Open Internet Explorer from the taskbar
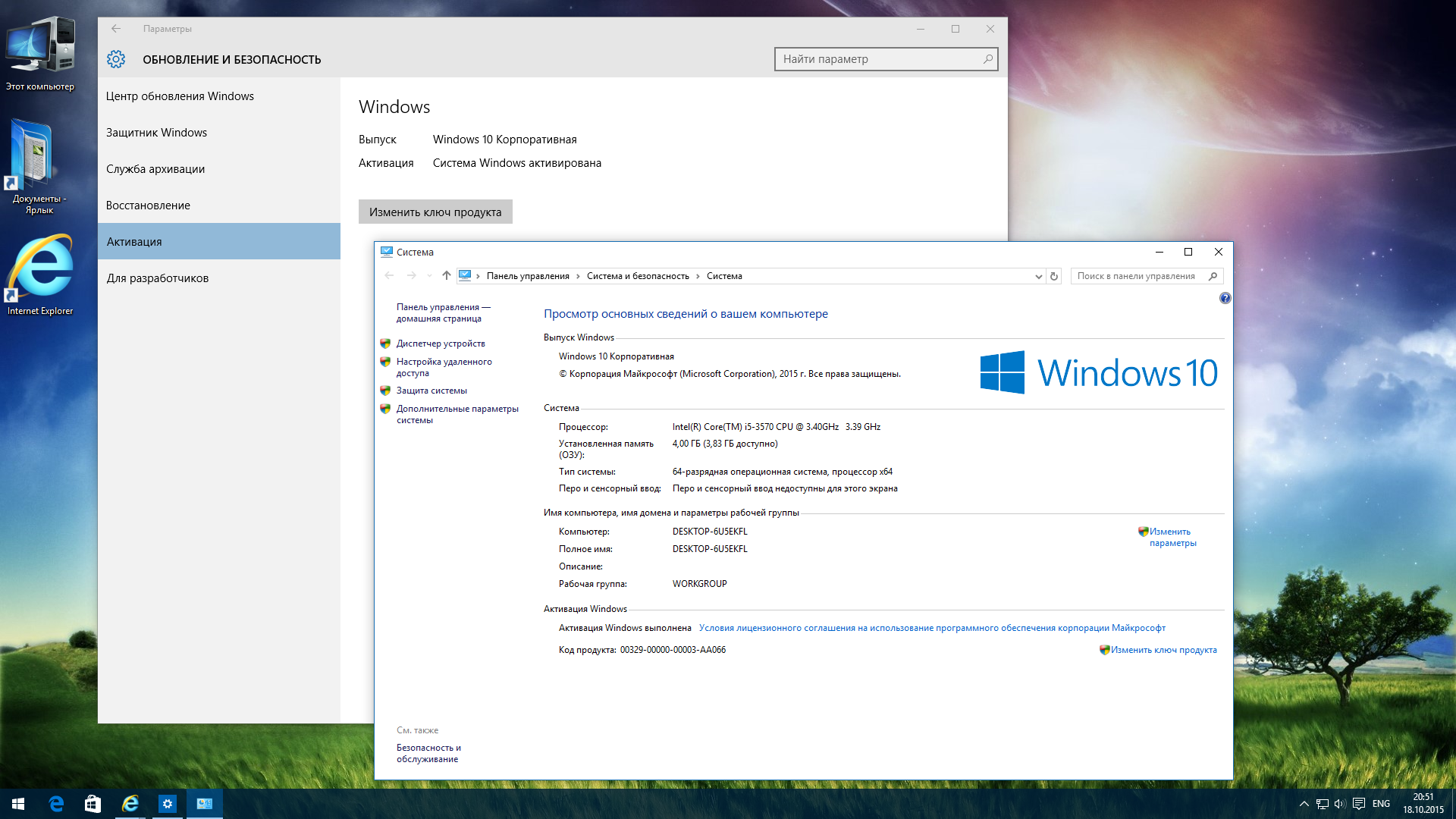This screenshot has height=819, width=1456. tap(130, 804)
